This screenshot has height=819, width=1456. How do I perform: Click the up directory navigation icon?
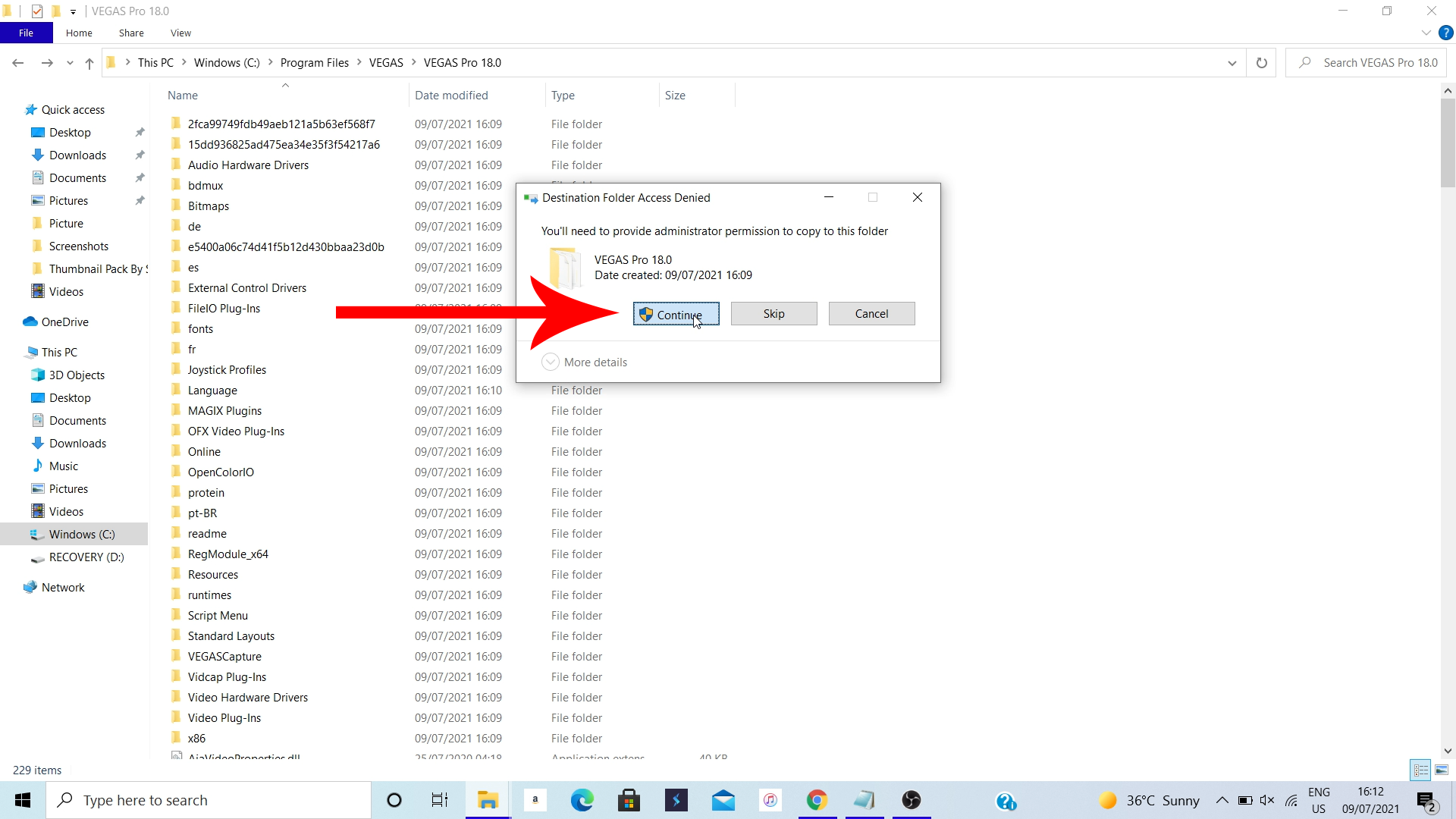point(89,62)
